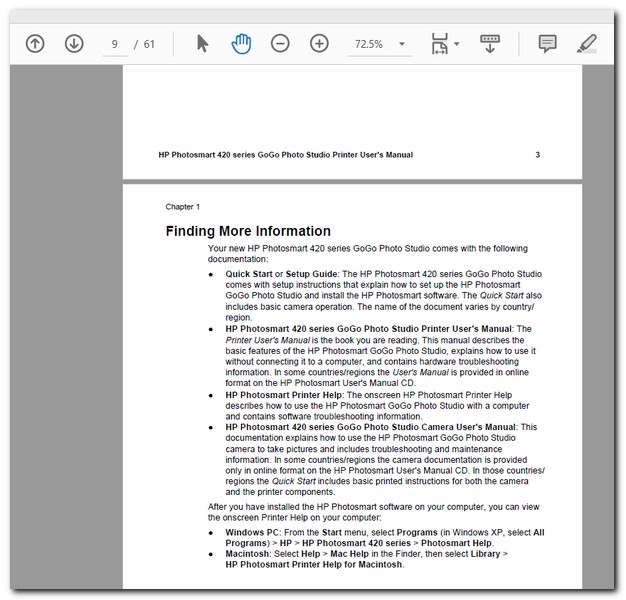Click the Chapter 1 label on page

pyautogui.click(x=183, y=207)
